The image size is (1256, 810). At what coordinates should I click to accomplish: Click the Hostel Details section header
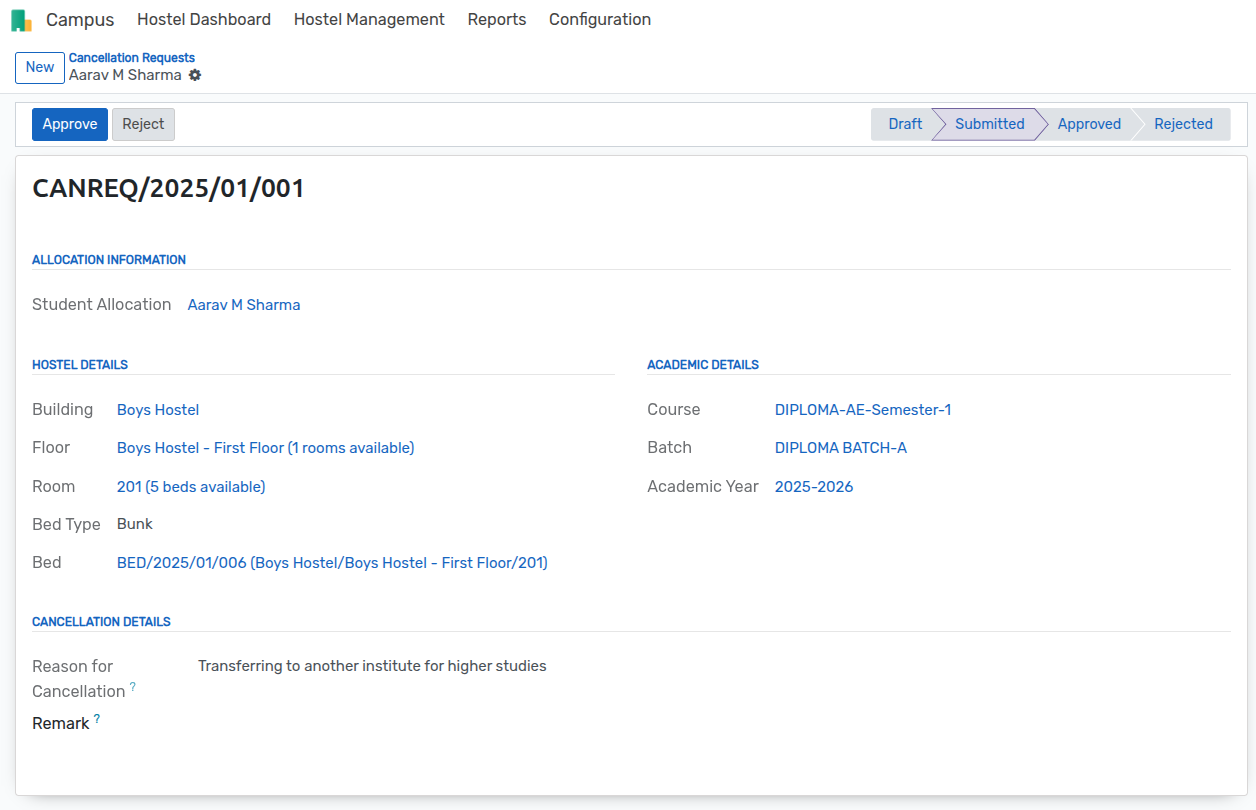pos(80,365)
